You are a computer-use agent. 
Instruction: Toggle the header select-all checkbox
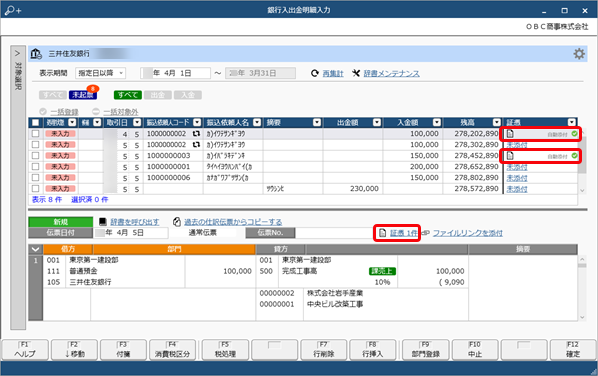(35, 122)
